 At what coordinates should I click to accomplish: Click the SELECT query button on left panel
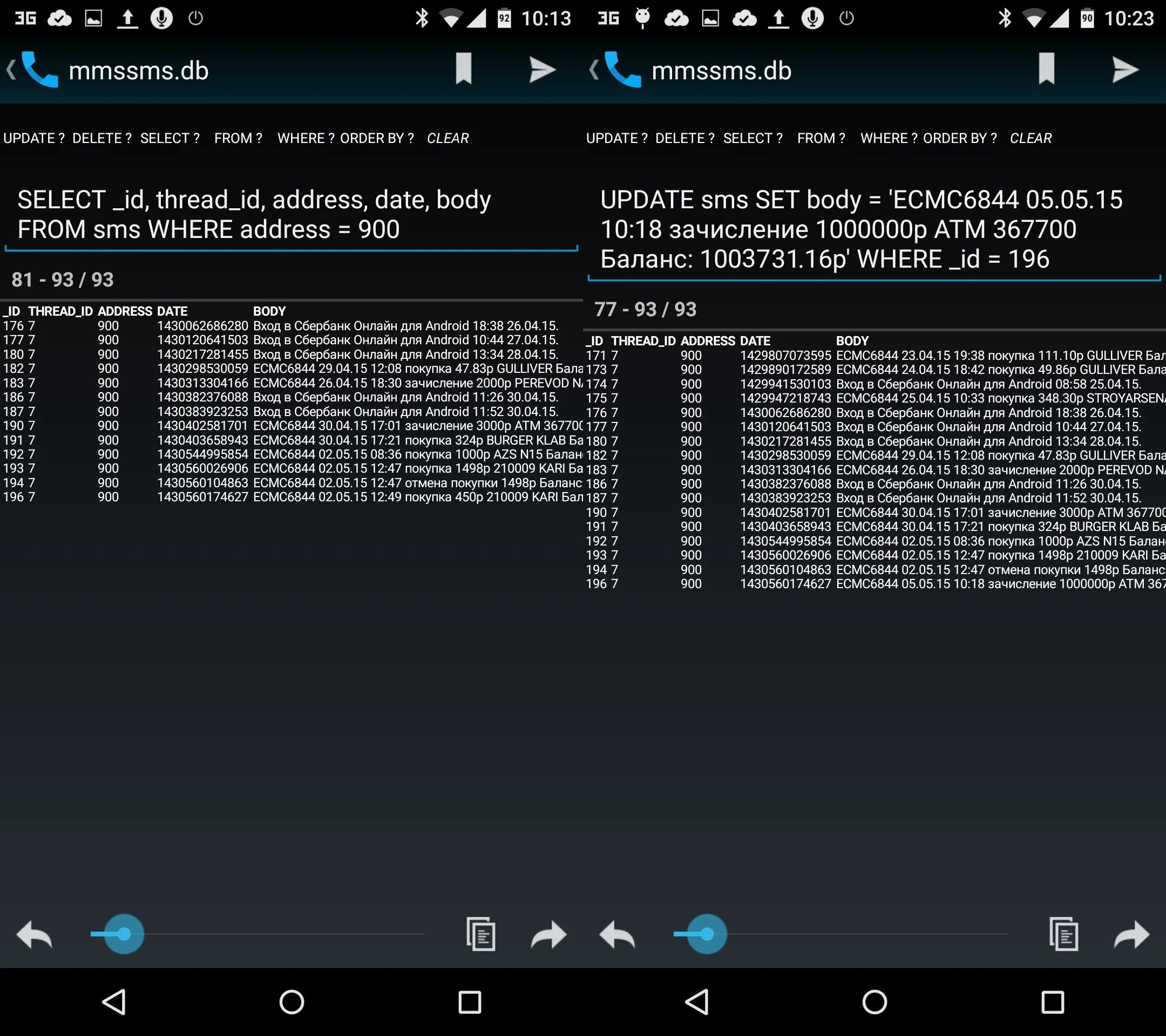tap(169, 138)
